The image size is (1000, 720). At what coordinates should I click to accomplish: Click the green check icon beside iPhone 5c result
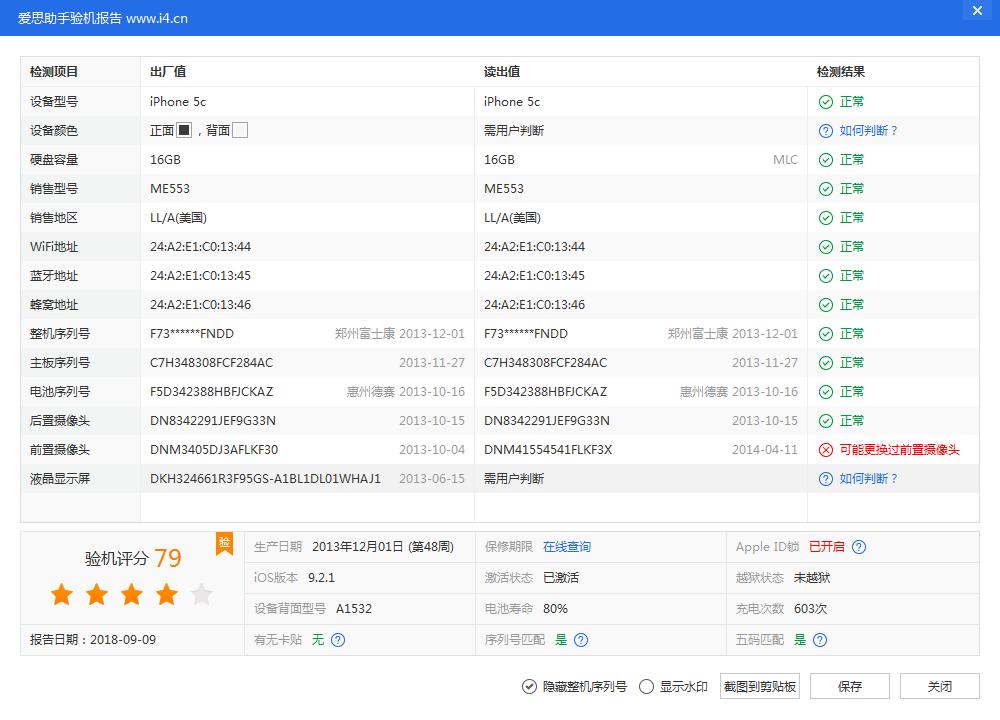tap(825, 101)
